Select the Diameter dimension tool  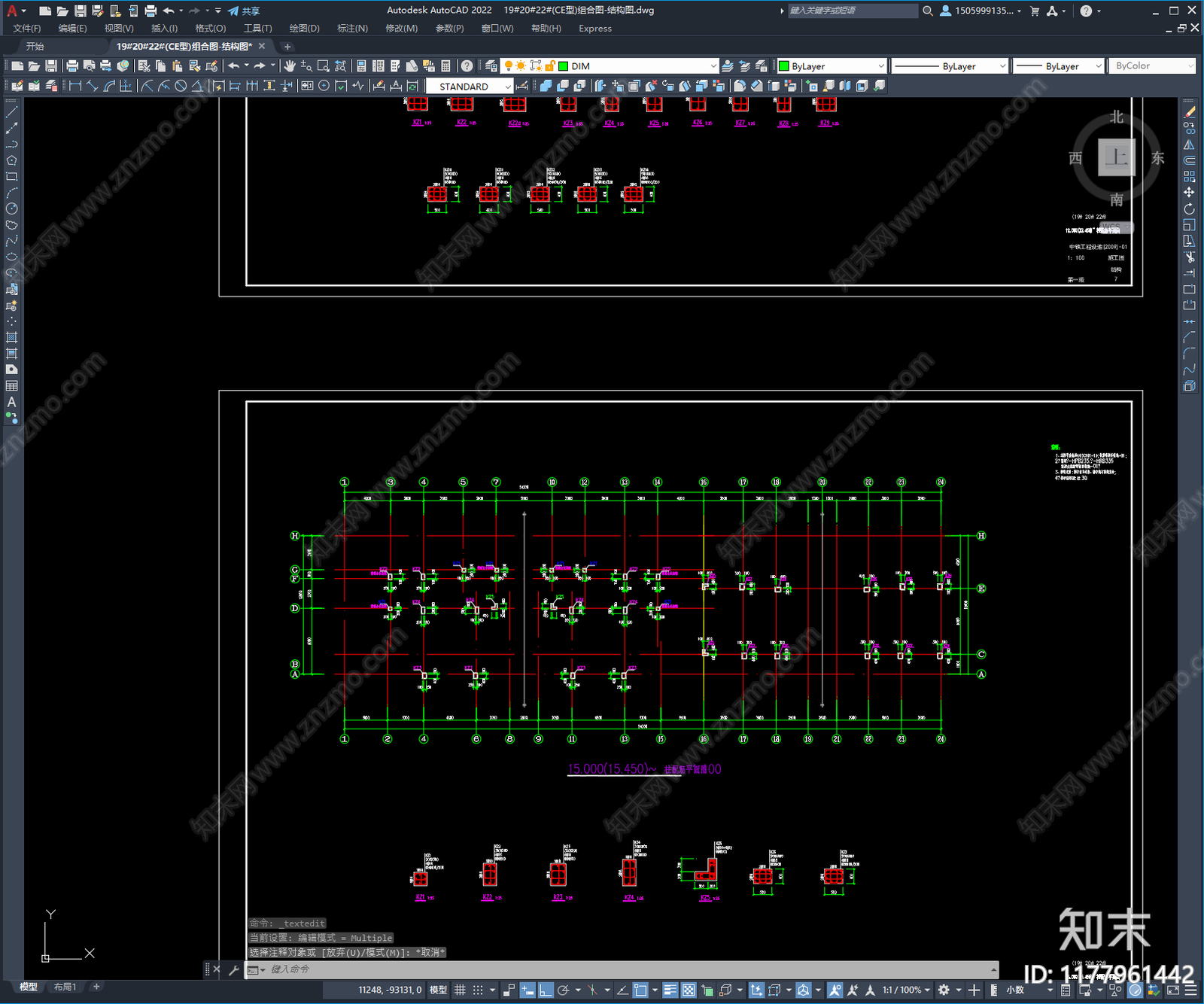coord(181,86)
